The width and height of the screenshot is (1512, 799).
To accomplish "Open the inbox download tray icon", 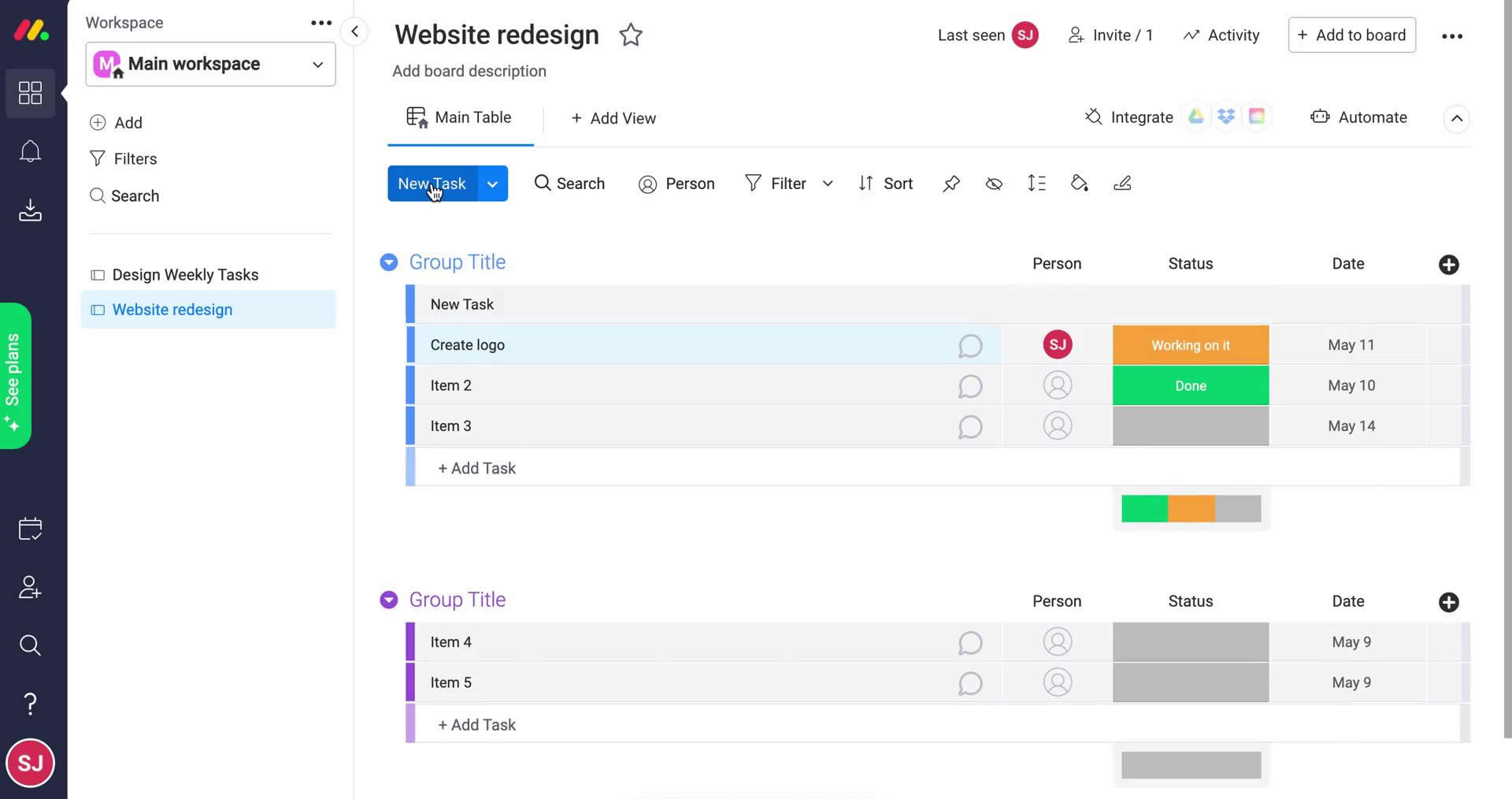I will tap(30, 210).
